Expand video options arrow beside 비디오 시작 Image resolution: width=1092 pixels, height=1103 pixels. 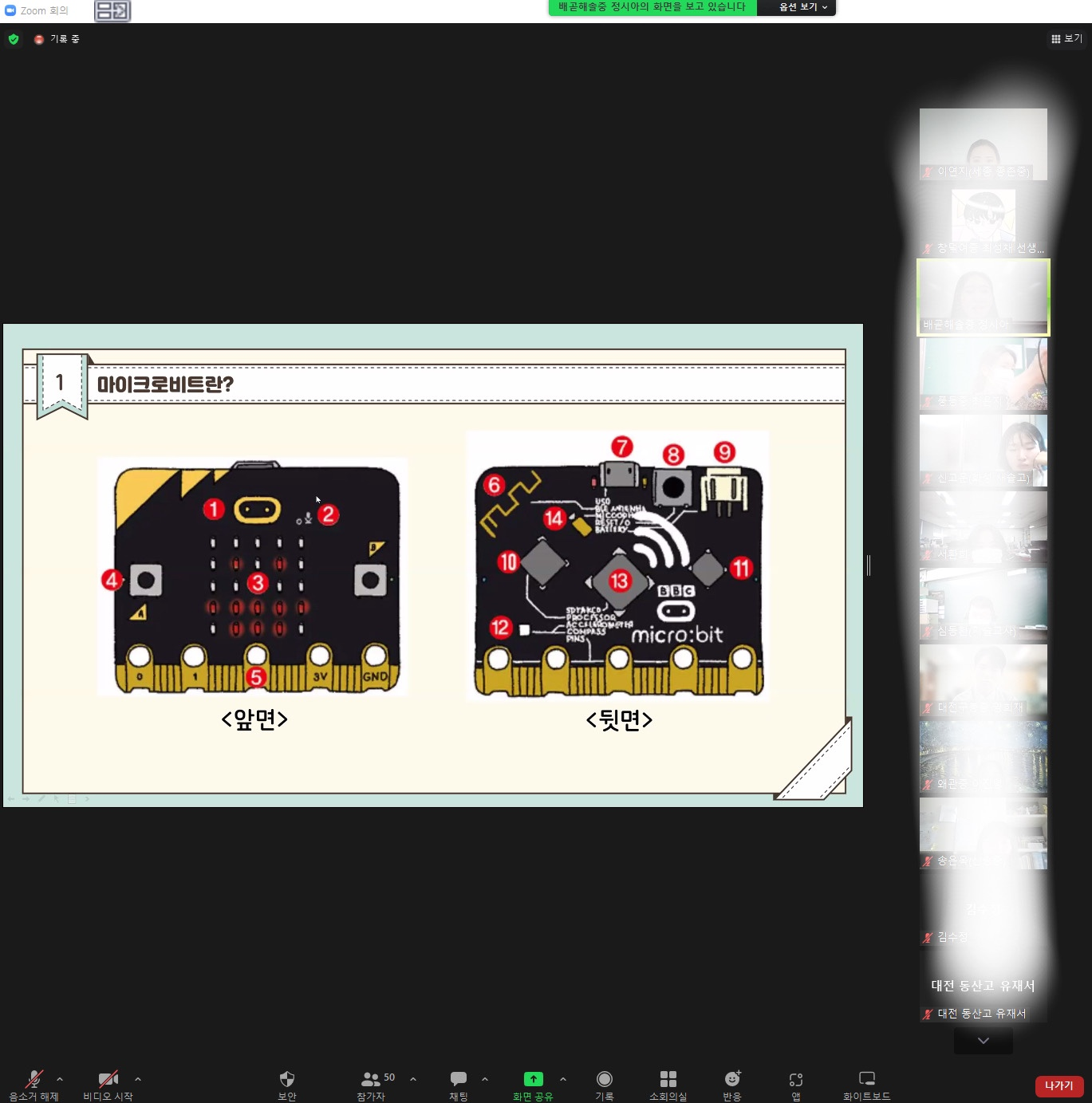point(138,1079)
